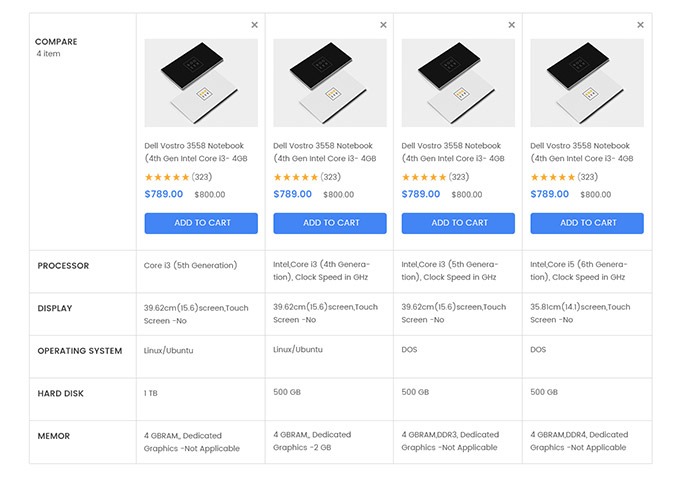
Task: Add second Dell Vostro to cart
Action: (x=330, y=223)
